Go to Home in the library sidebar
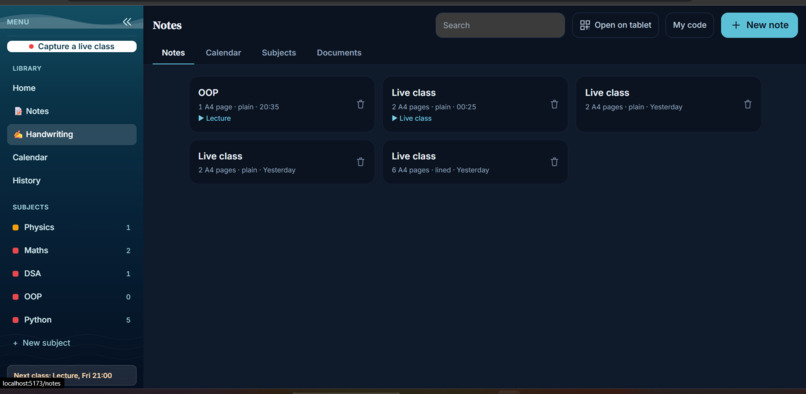The image size is (806, 394). point(72,88)
